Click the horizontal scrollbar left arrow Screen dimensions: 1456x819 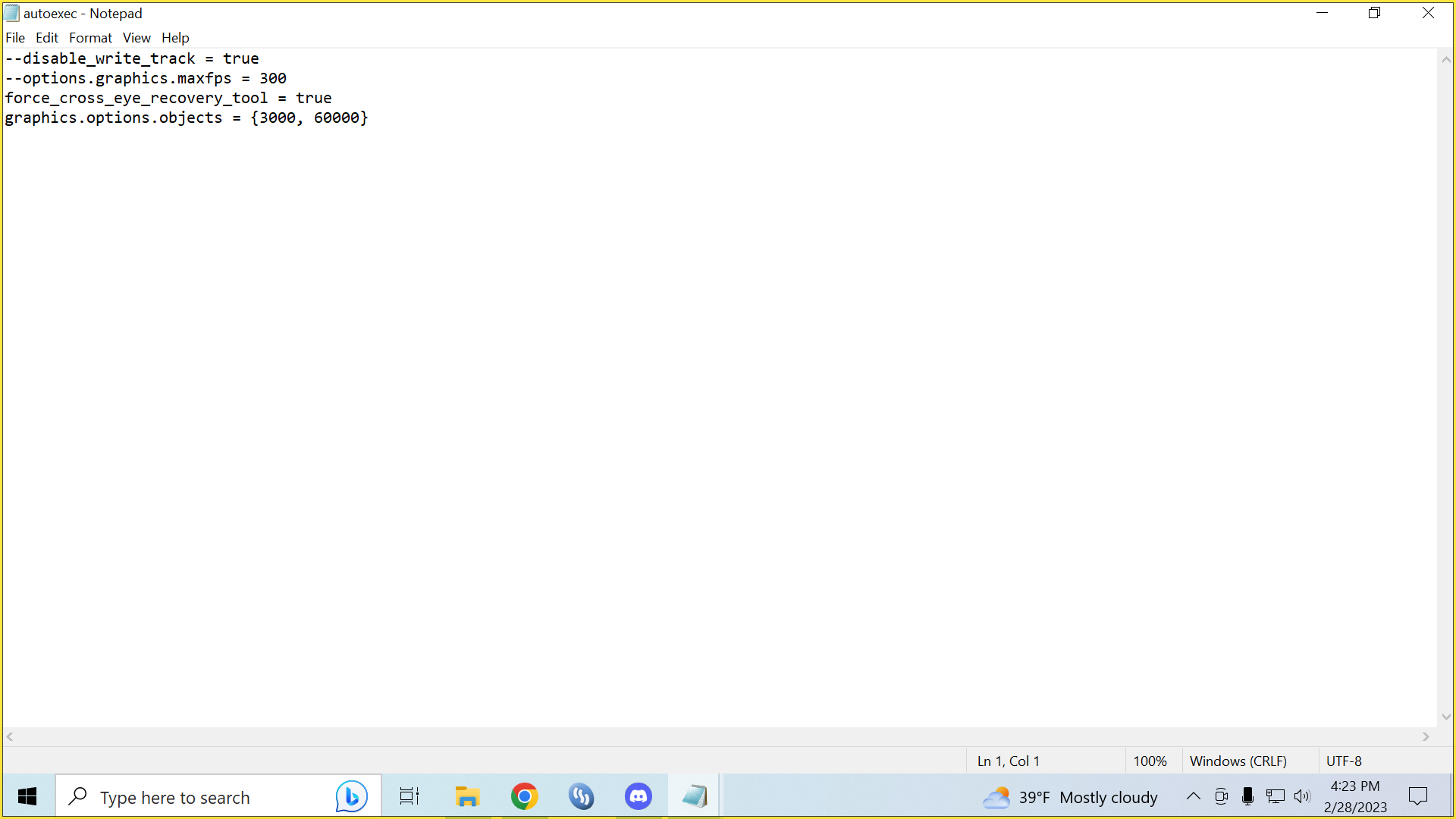coord(10,736)
